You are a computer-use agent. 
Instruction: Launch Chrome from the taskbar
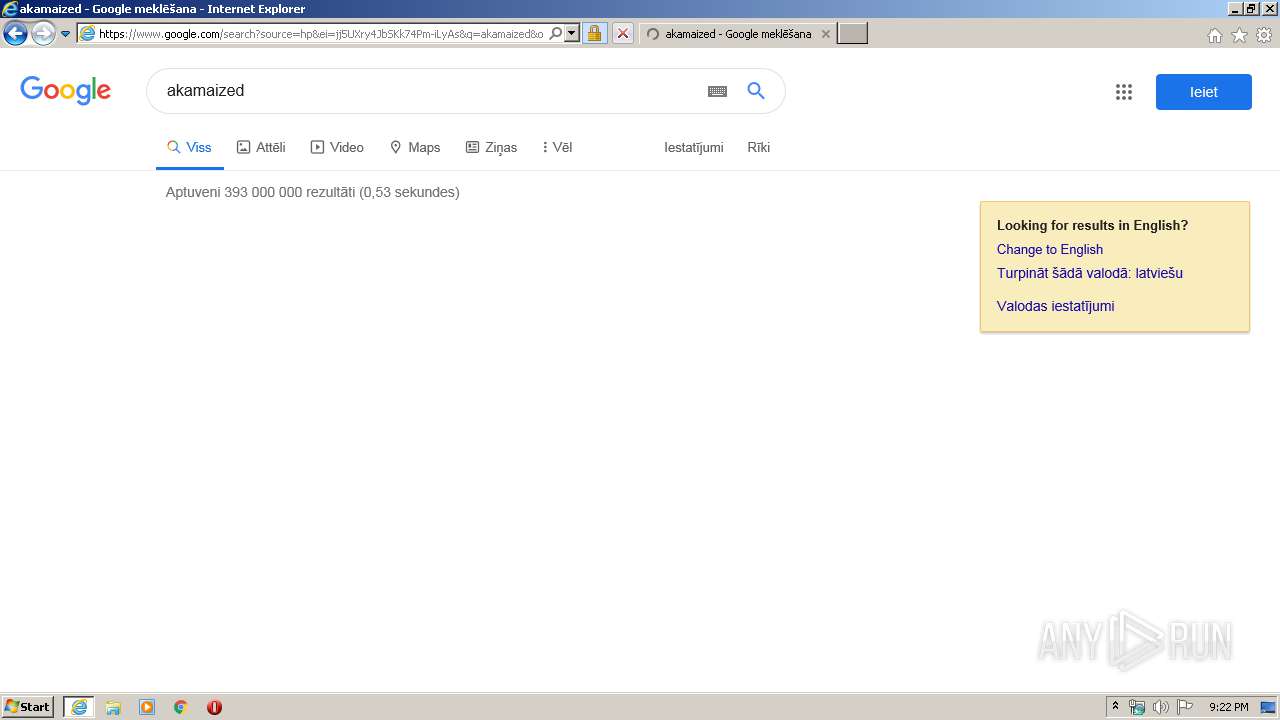point(181,707)
